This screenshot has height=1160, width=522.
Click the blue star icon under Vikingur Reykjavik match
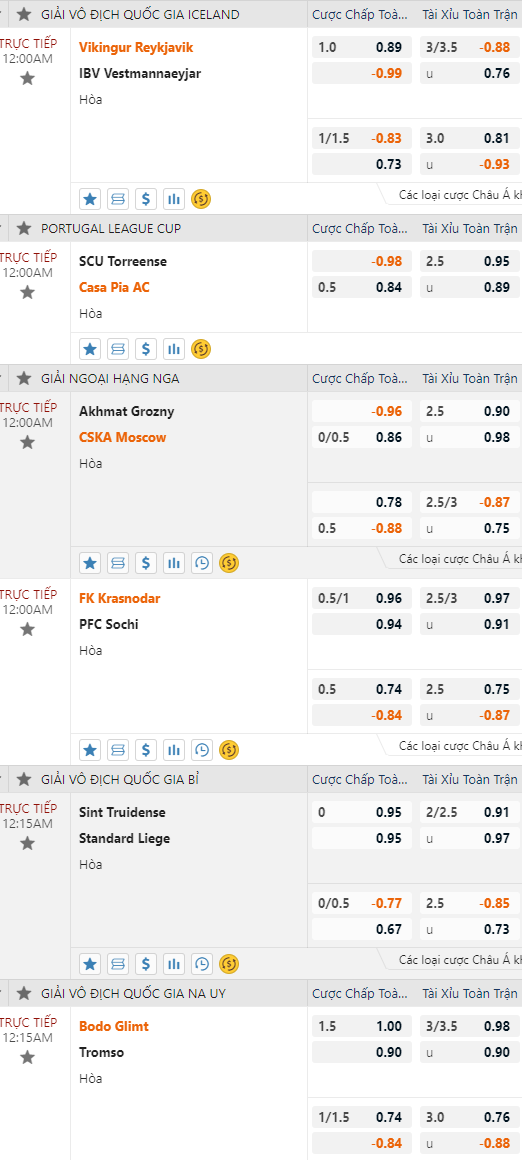pos(90,199)
